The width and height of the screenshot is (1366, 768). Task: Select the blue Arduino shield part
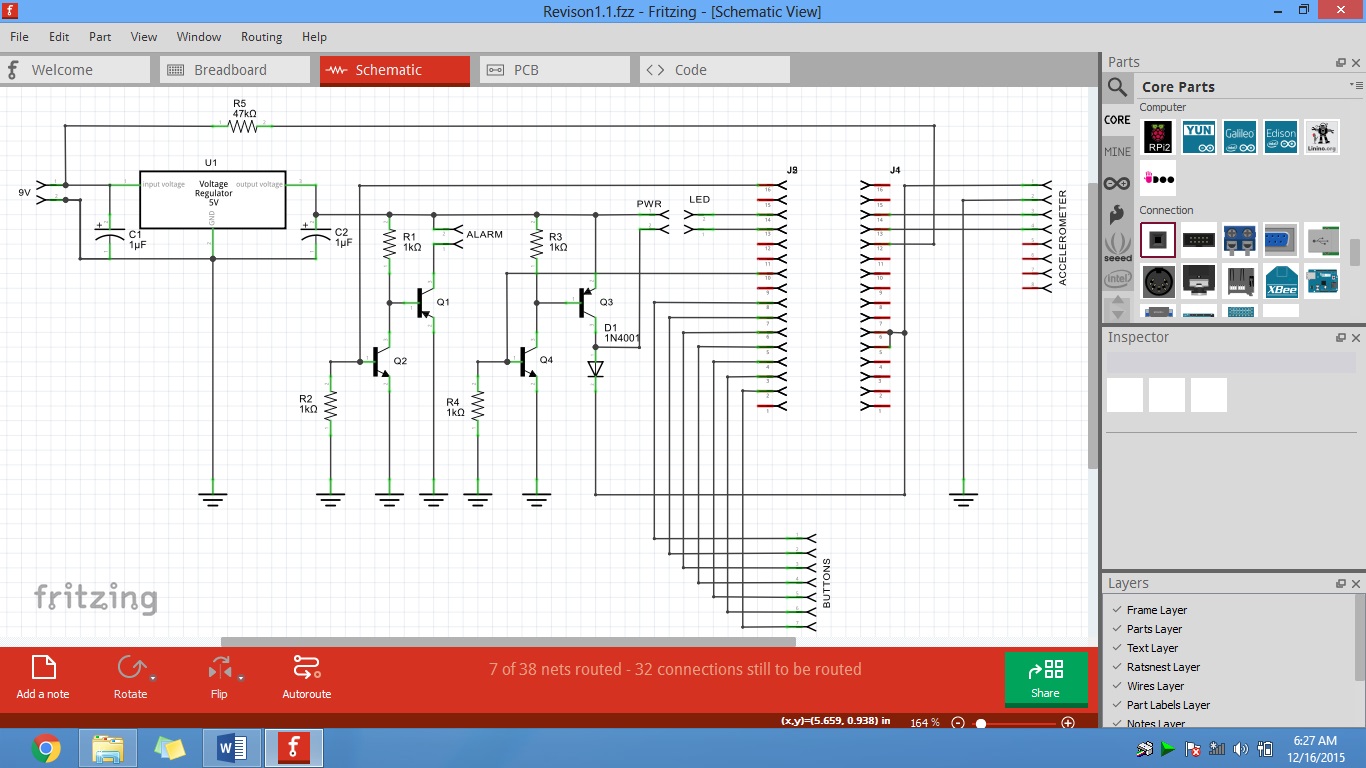tap(1322, 281)
